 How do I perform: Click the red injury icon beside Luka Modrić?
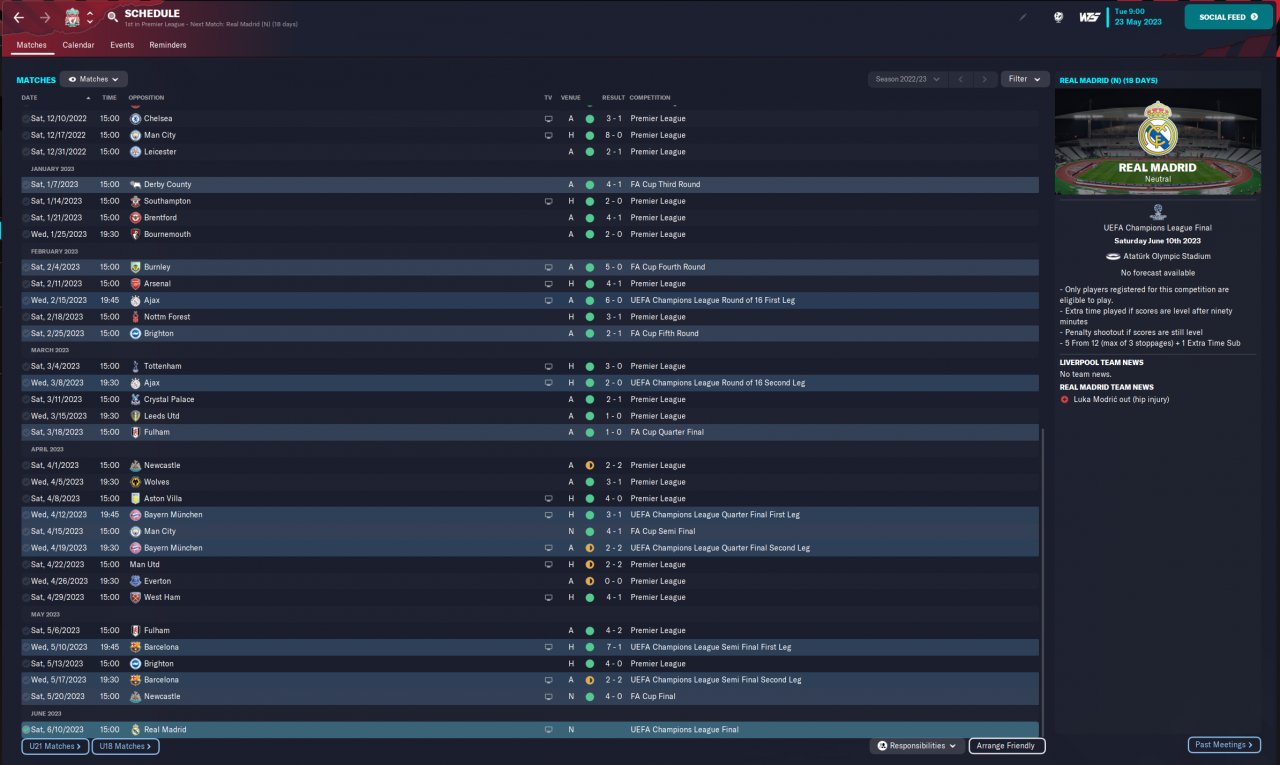coord(1065,400)
